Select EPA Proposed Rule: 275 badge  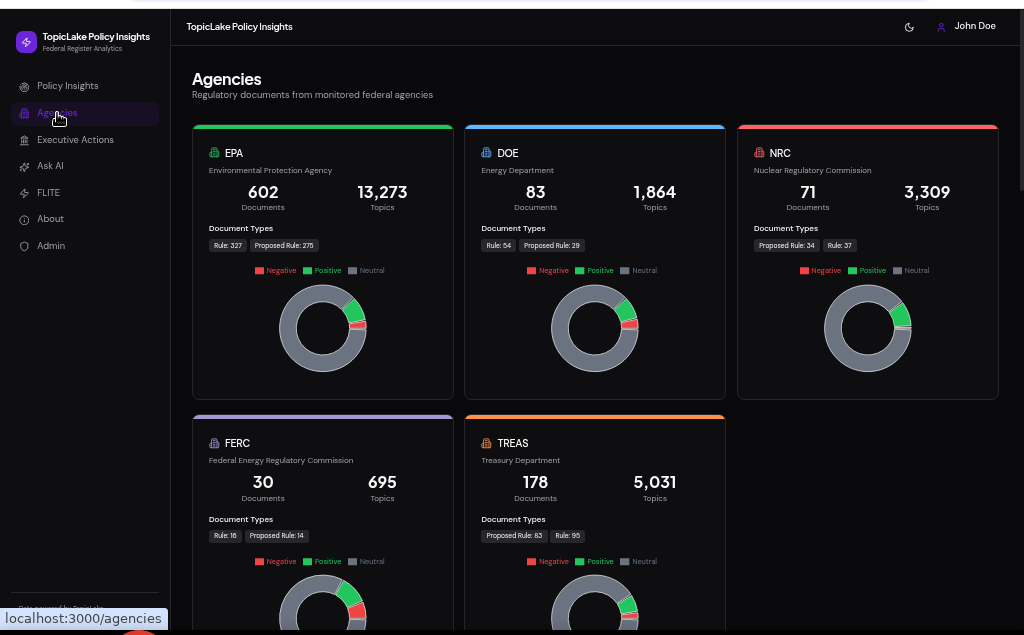[x=284, y=246]
